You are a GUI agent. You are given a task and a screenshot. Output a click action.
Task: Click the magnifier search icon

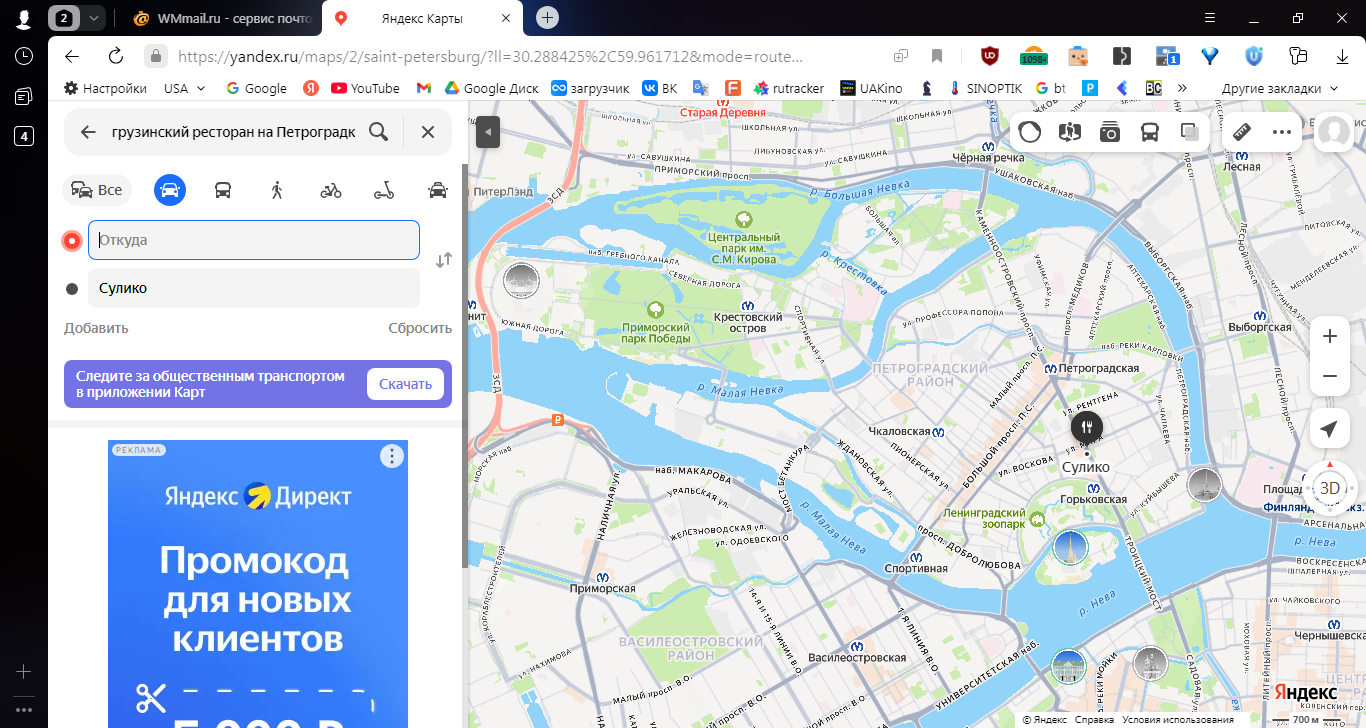[378, 132]
